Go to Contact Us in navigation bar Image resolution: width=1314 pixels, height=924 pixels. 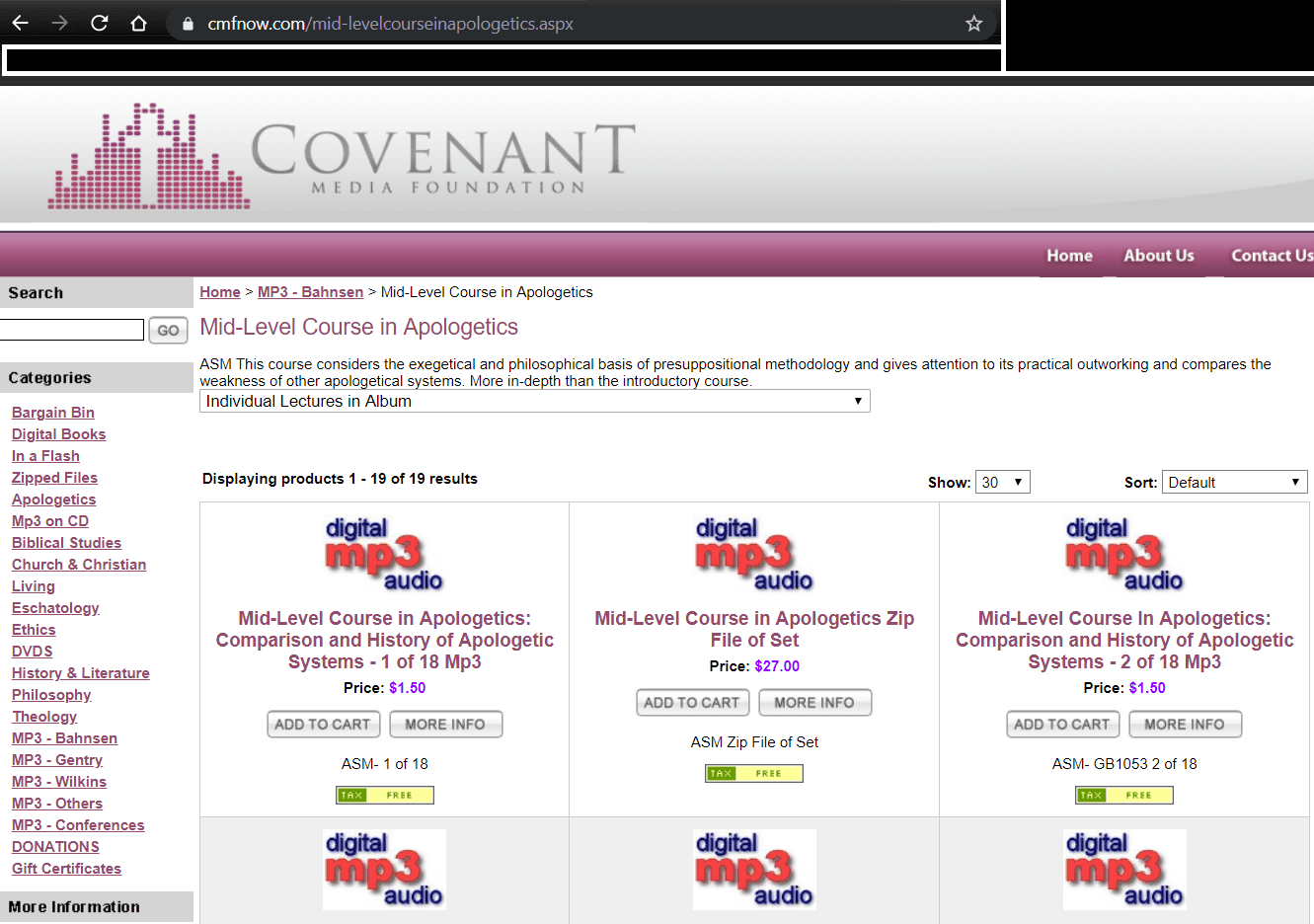point(1271,256)
